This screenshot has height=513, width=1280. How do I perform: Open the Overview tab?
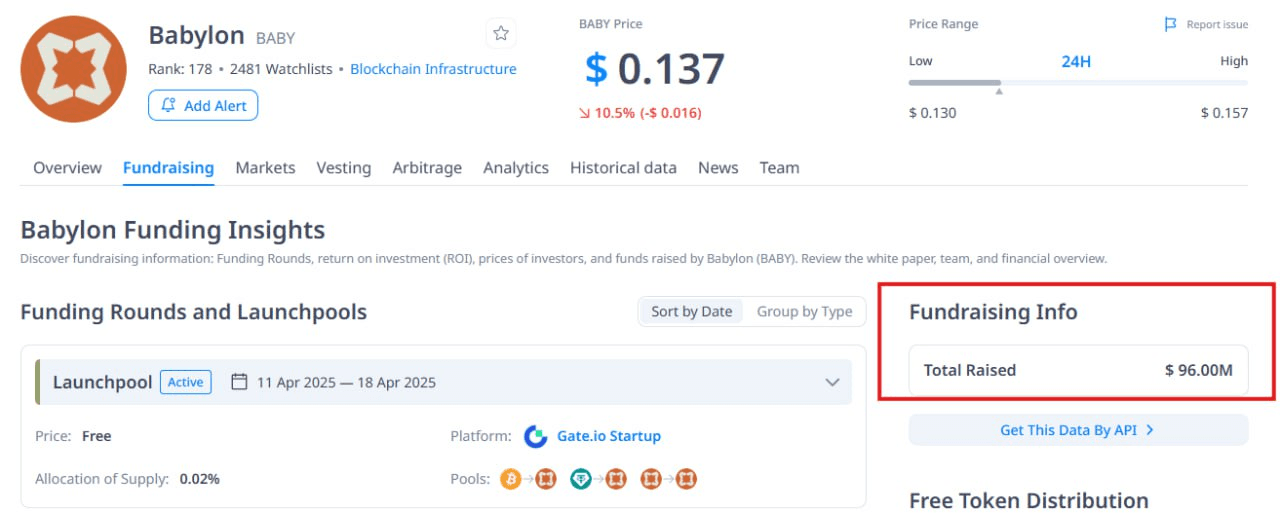67,168
